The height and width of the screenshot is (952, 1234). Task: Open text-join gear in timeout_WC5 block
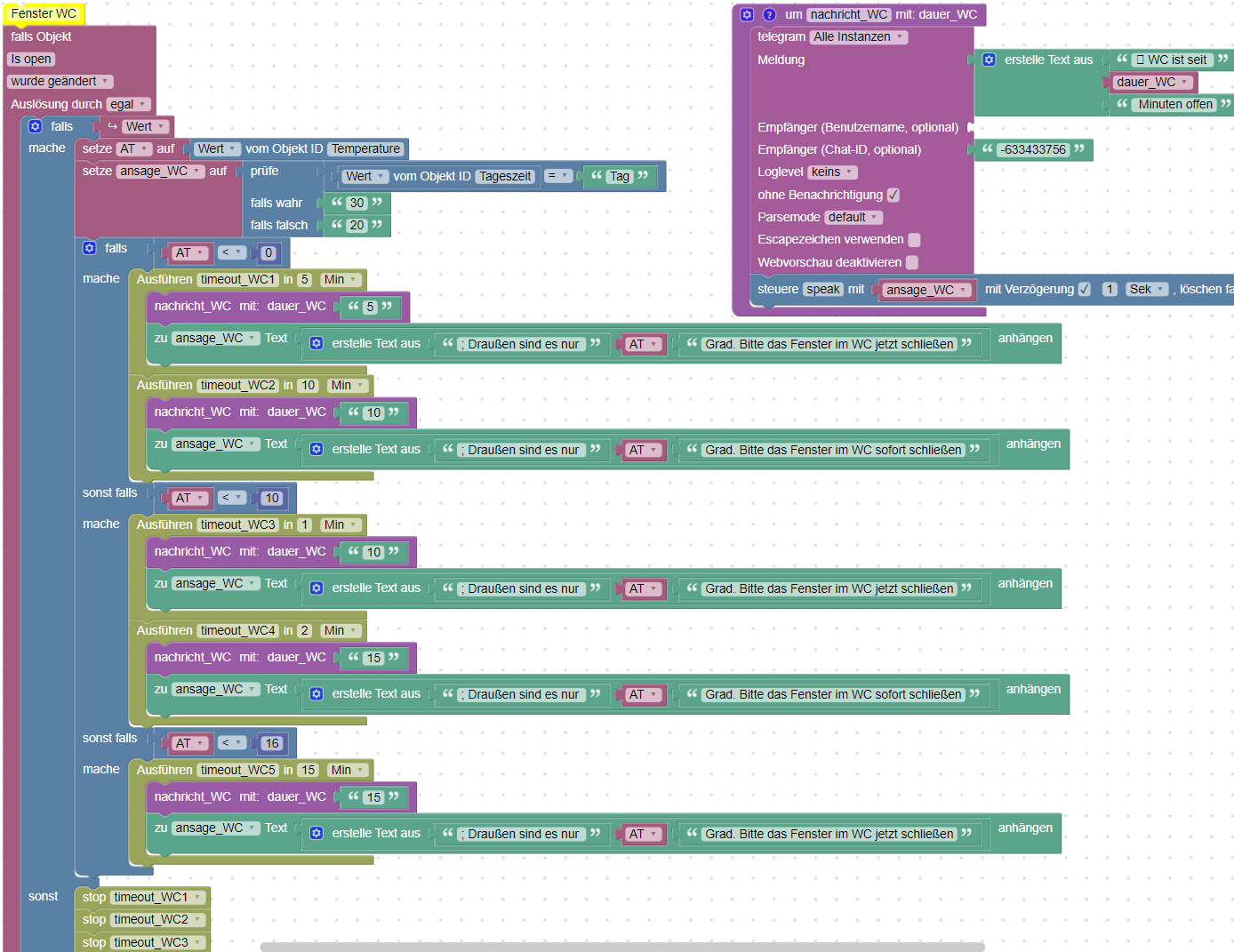(317, 833)
